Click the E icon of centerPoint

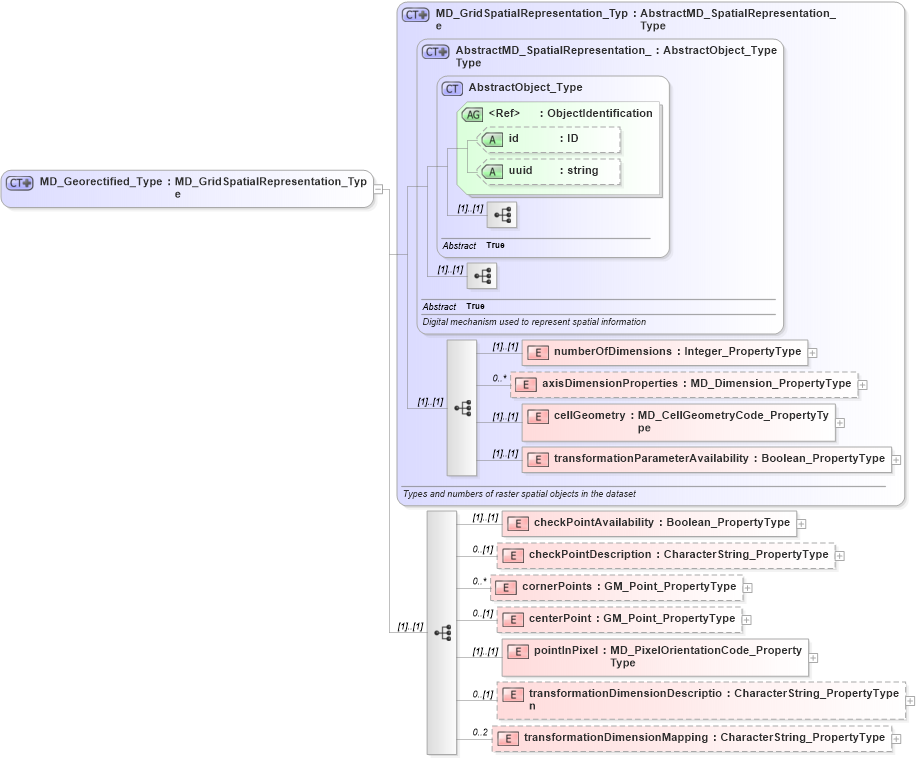click(516, 619)
